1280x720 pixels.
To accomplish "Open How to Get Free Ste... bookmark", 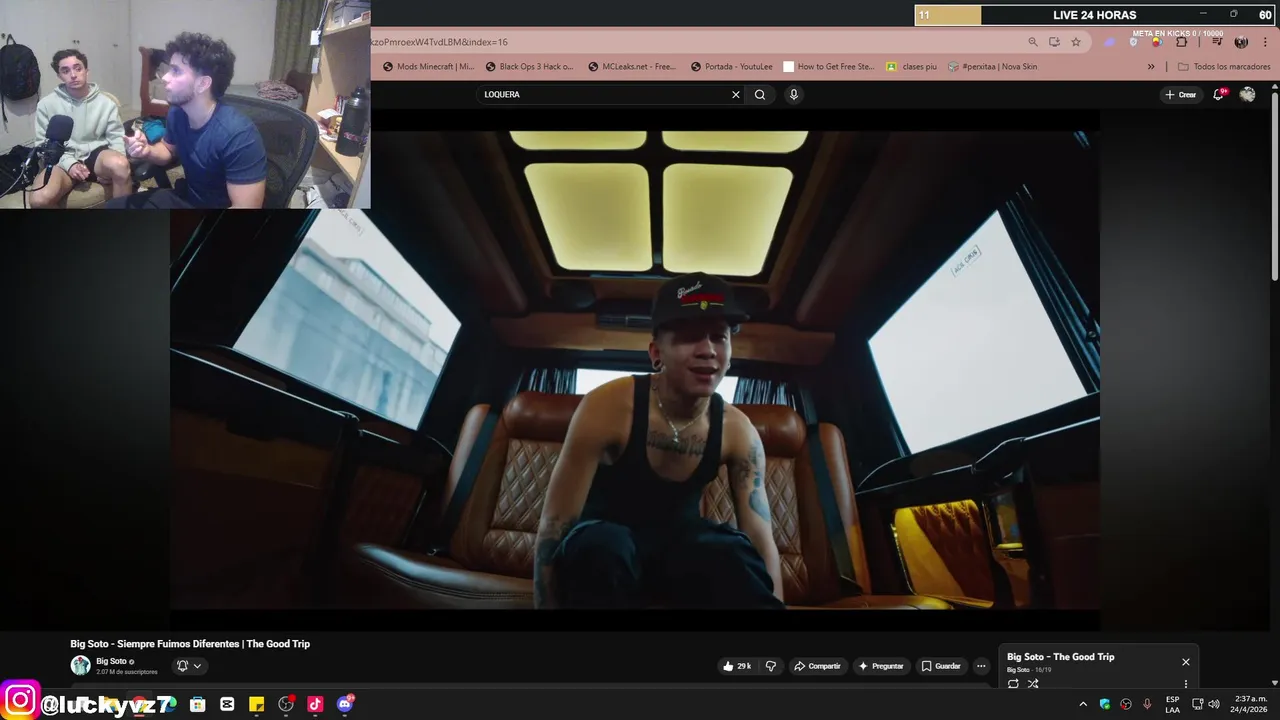I will click(829, 67).
